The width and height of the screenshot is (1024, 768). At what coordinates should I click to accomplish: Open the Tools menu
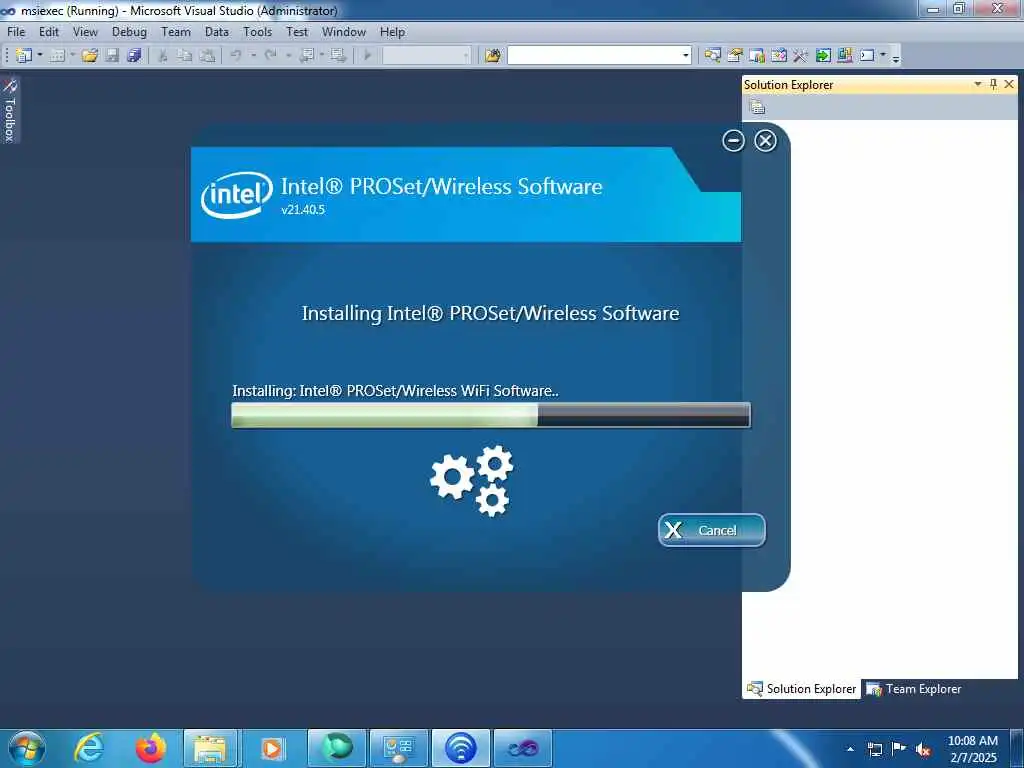coord(257,32)
